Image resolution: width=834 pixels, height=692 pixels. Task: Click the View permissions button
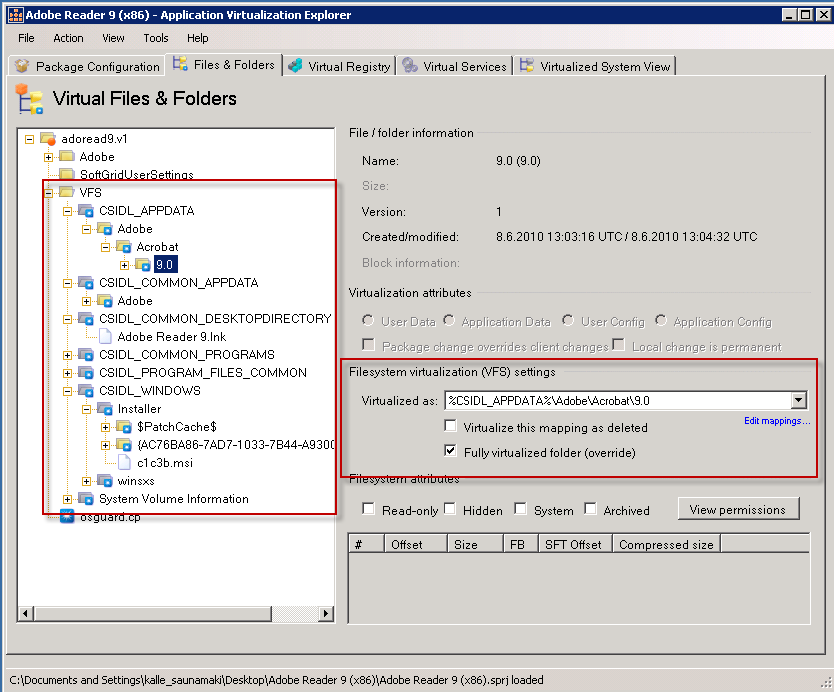click(x=738, y=509)
